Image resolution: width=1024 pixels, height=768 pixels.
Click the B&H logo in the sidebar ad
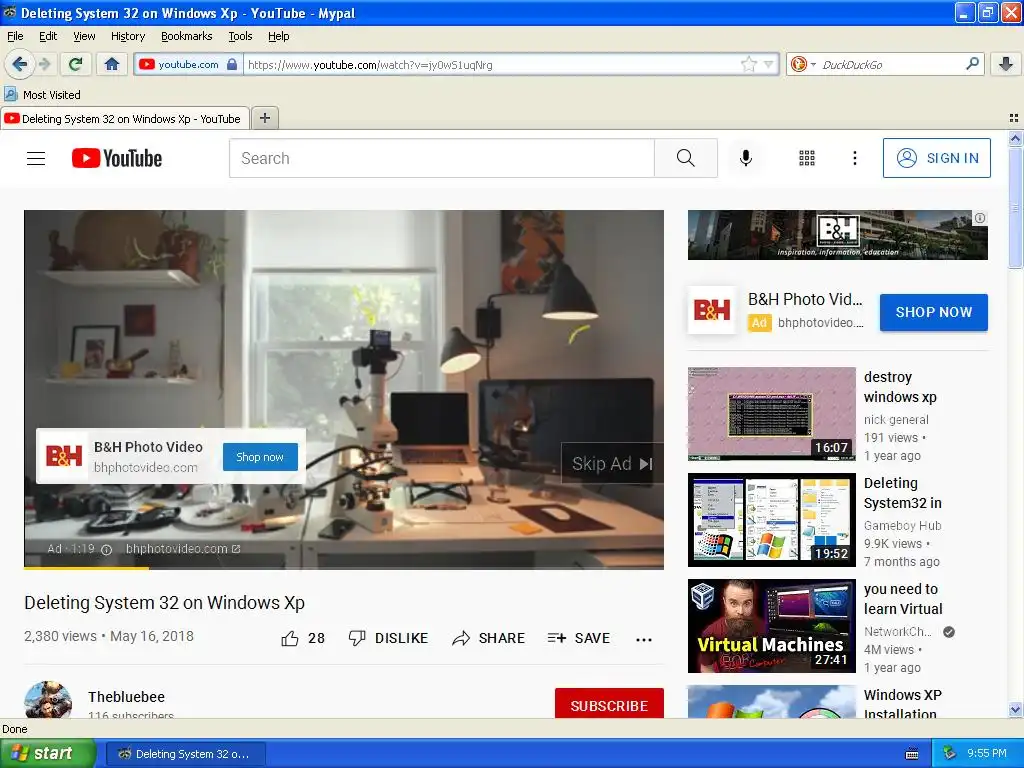coord(712,310)
